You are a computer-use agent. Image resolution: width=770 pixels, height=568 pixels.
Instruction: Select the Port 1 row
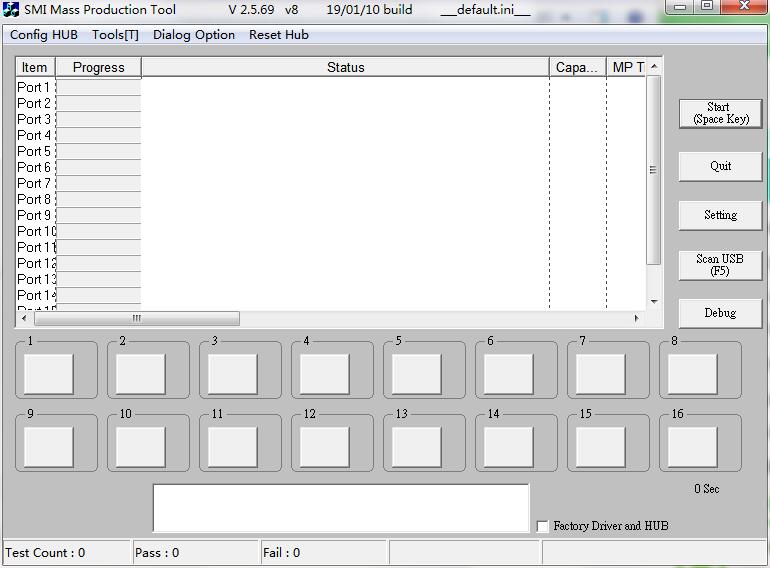coord(331,87)
